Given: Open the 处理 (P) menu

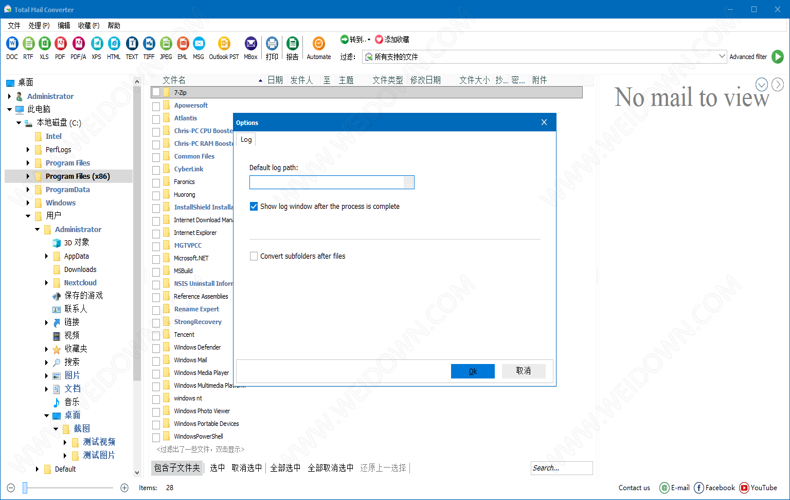Looking at the screenshot, I should pos(39,25).
